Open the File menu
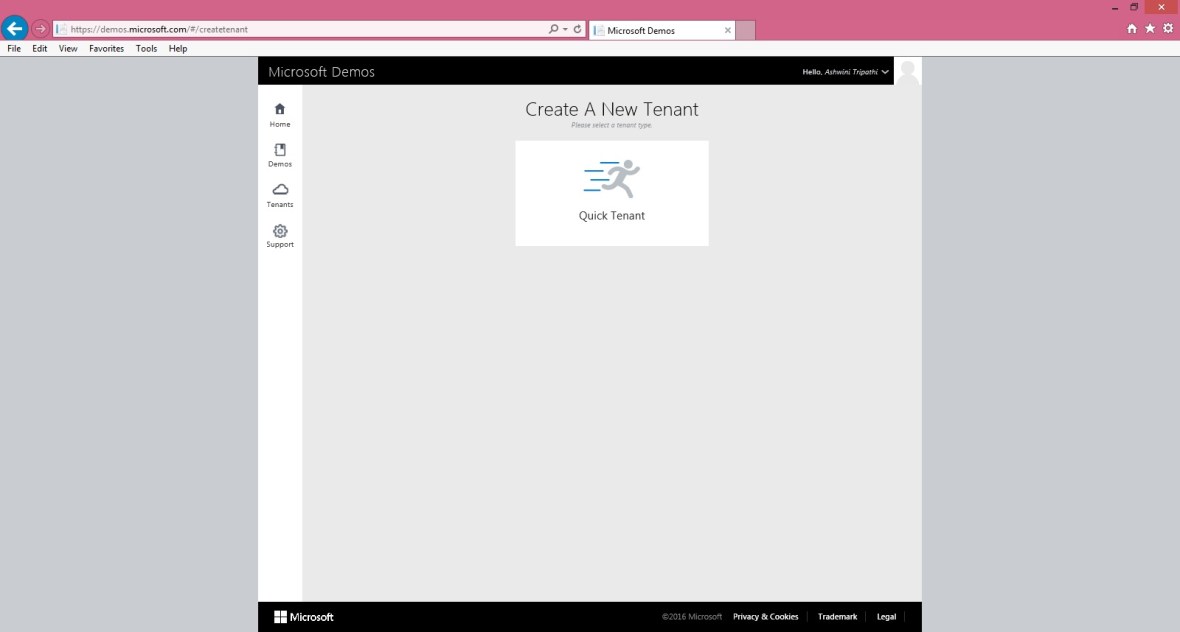The image size is (1180, 632). pyautogui.click(x=14, y=48)
